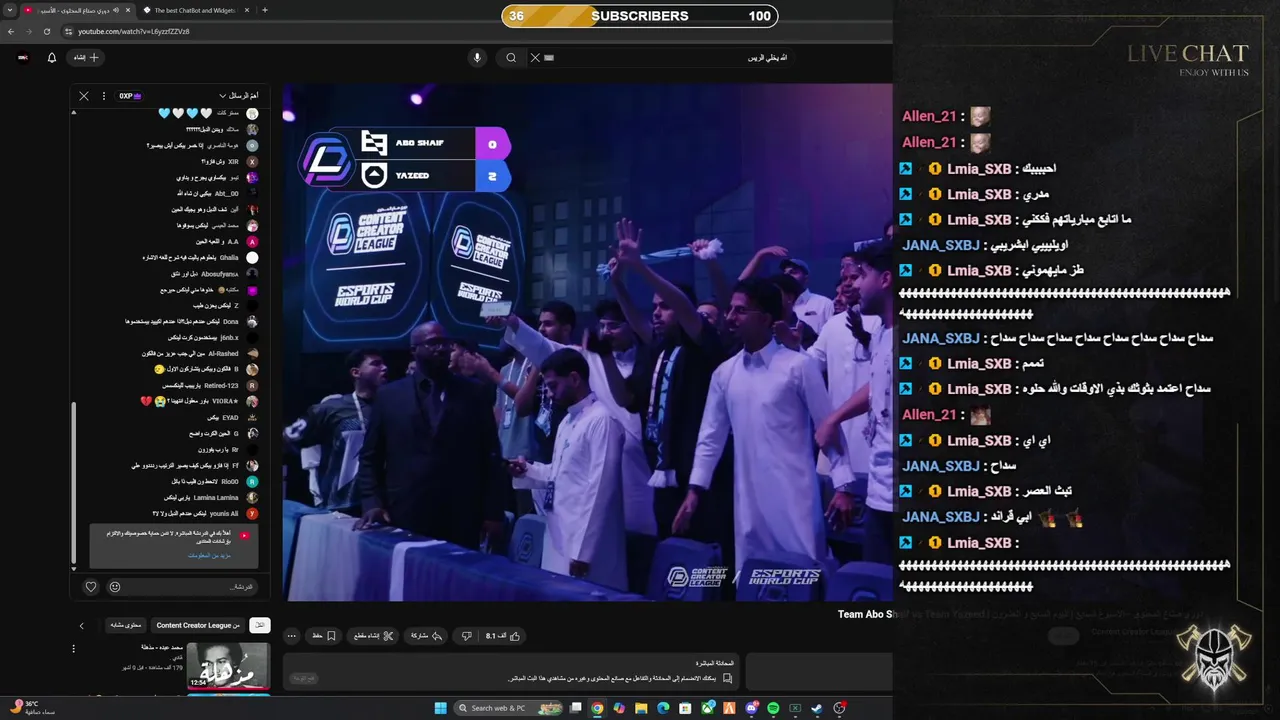1280x720 pixels.
Task: Dislike the video with thumbs down
Action: (466, 635)
